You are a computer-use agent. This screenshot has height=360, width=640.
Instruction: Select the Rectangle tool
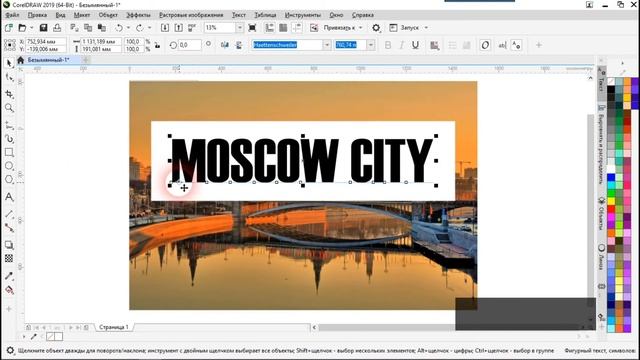click(9, 152)
